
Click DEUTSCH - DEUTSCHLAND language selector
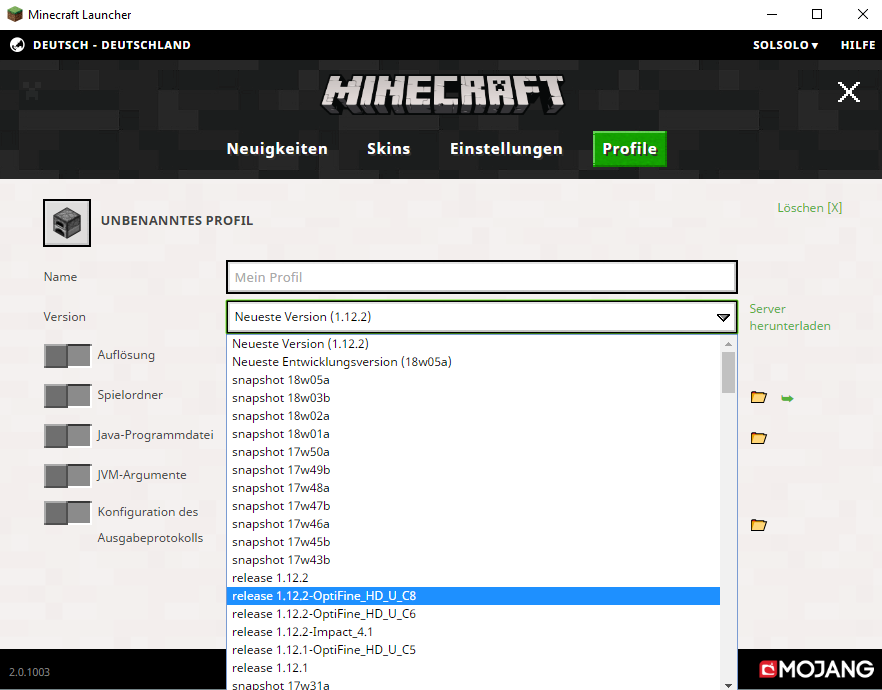pos(111,45)
